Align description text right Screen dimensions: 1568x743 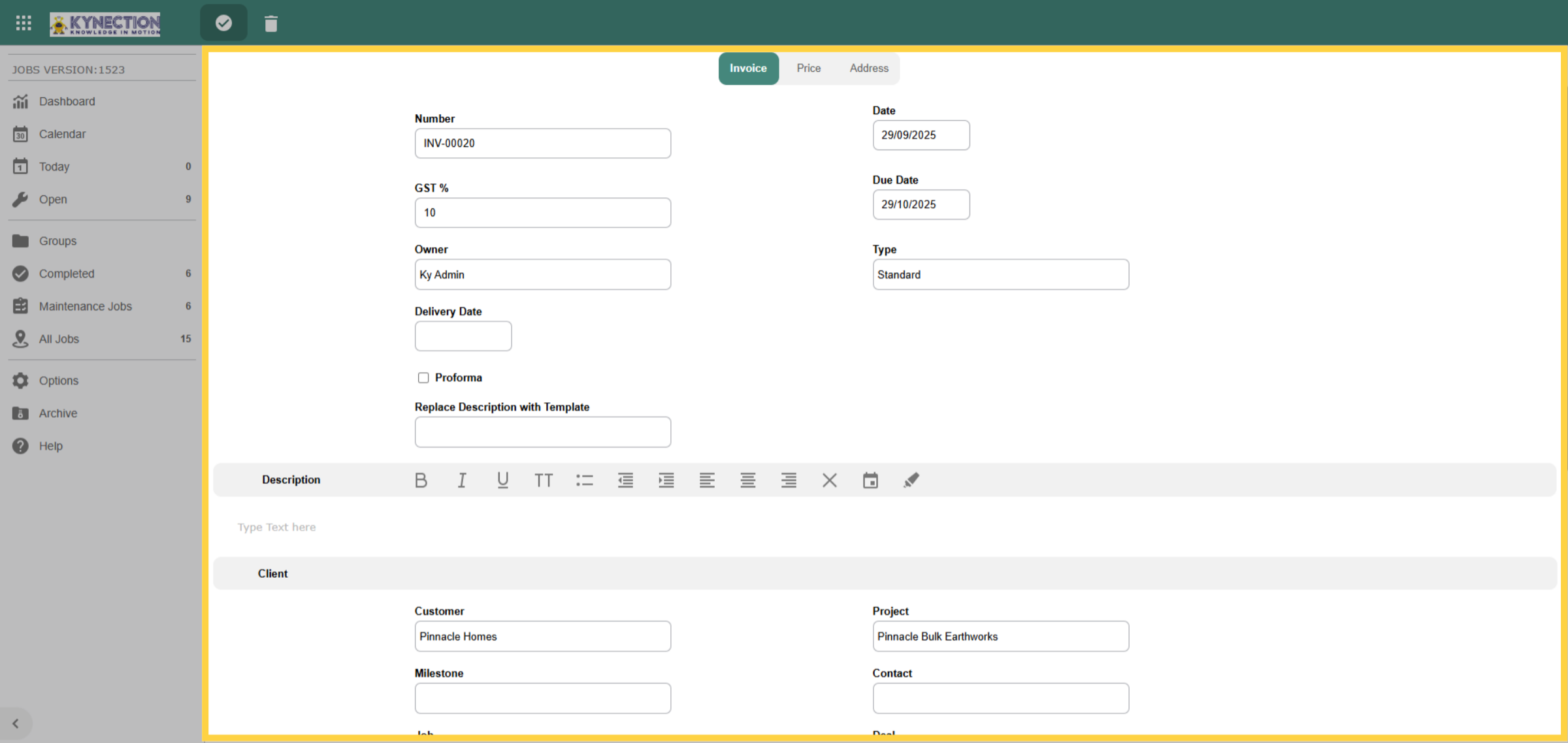tap(789, 481)
